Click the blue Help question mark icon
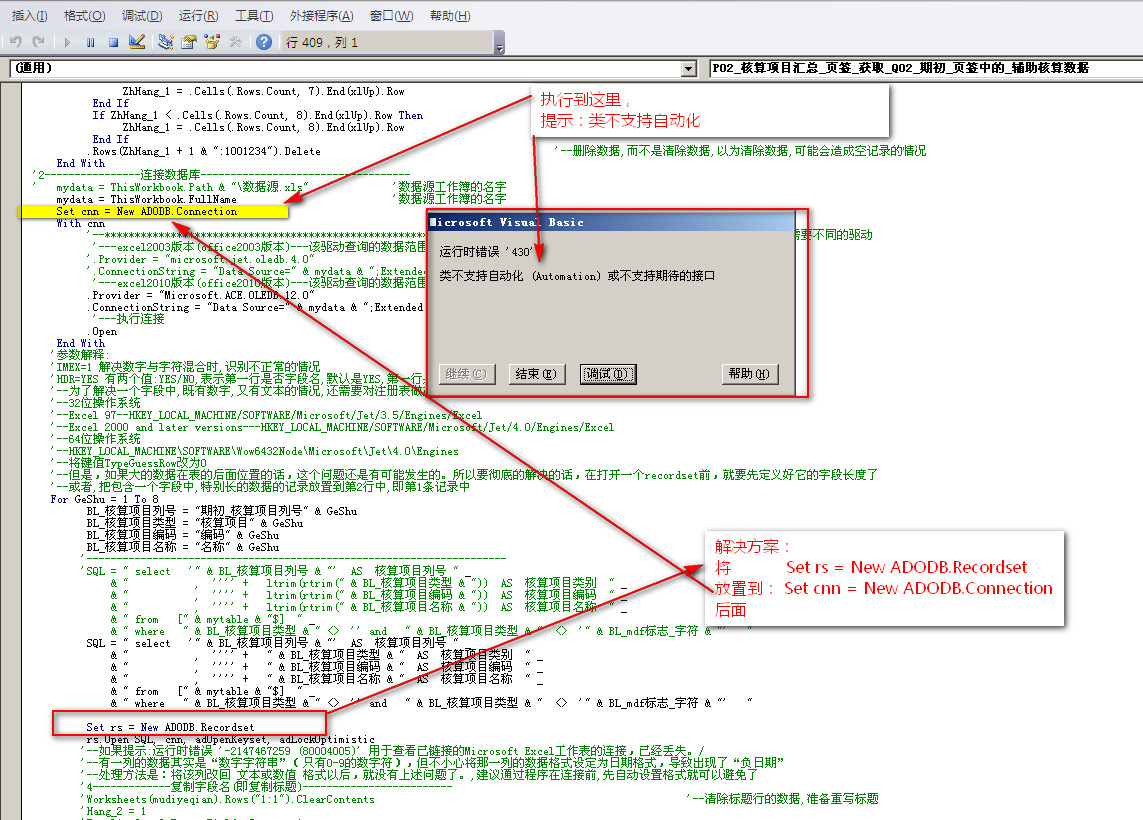Viewport: 1143px width, 820px height. 264,42
